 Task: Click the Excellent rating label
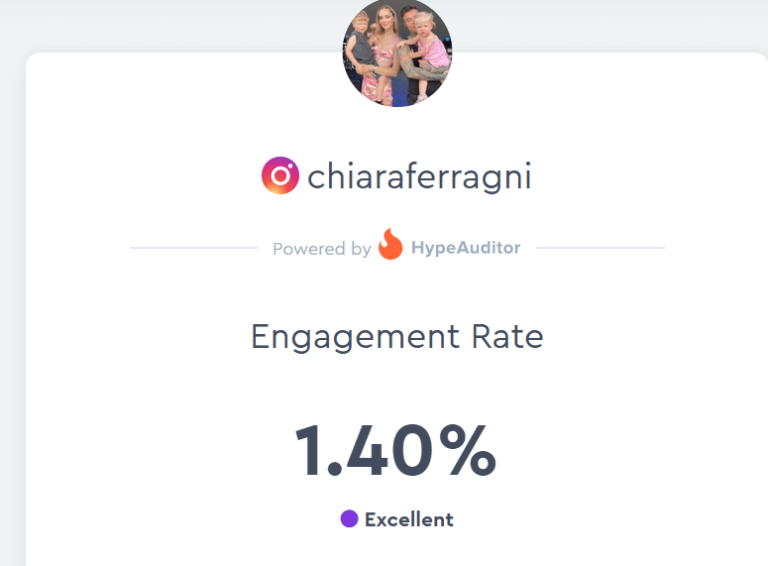point(409,519)
